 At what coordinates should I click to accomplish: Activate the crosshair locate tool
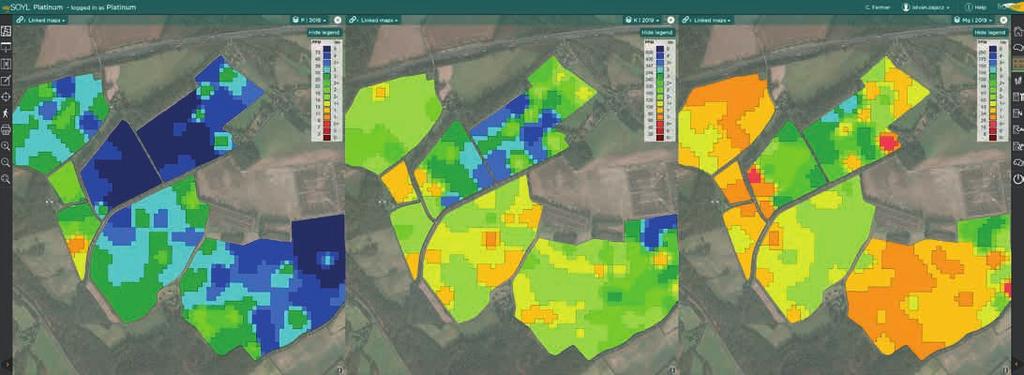point(6,96)
